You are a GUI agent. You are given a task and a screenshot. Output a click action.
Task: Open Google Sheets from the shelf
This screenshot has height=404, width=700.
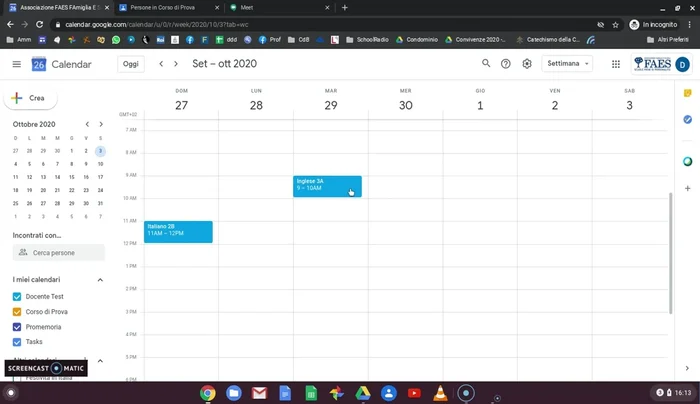point(311,393)
